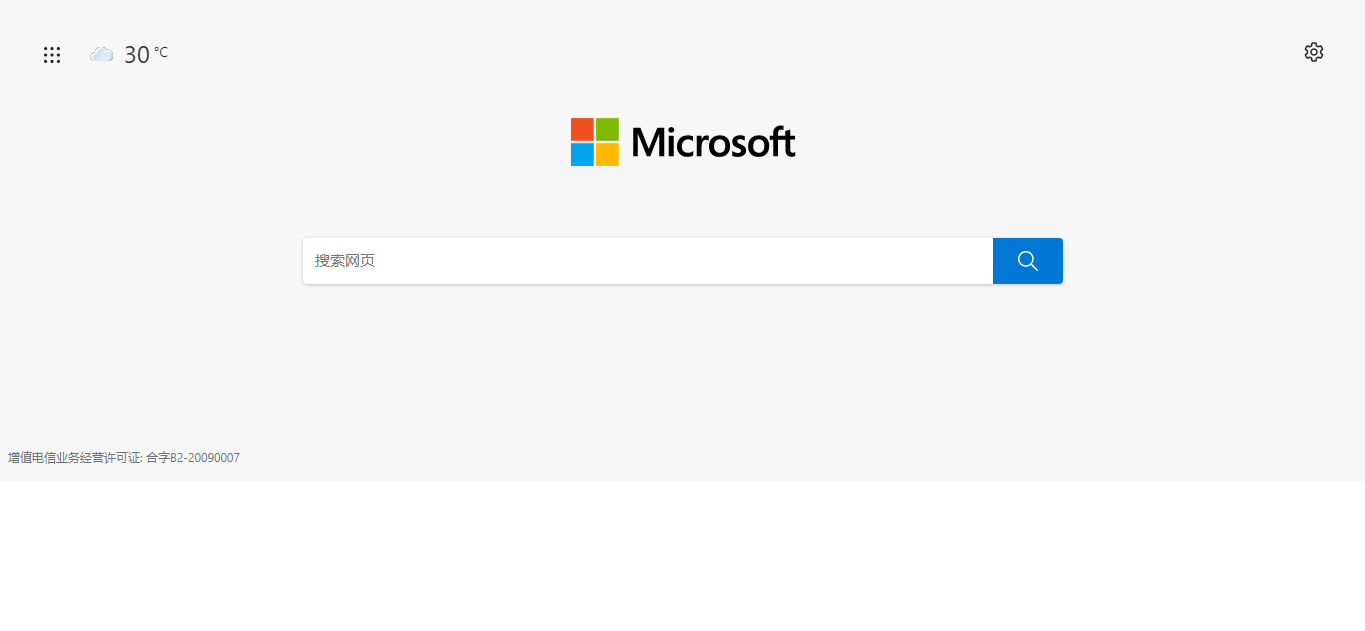The image size is (1365, 631).
Task: Open weather widget next to app launcher
Action: click(129, 54)
